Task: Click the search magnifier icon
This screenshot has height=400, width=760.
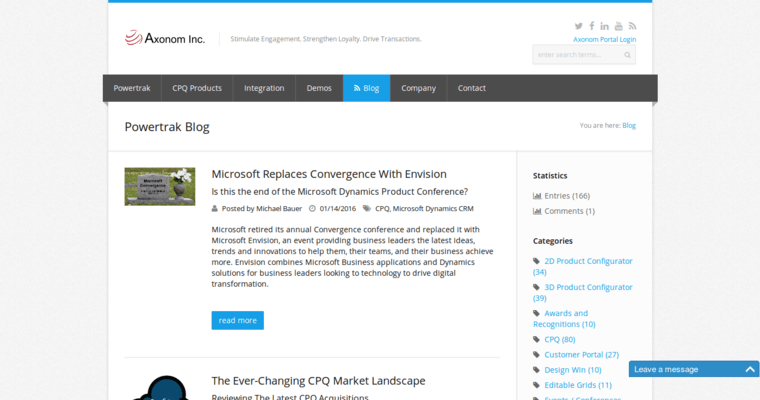Action: (x=627, y=56)
